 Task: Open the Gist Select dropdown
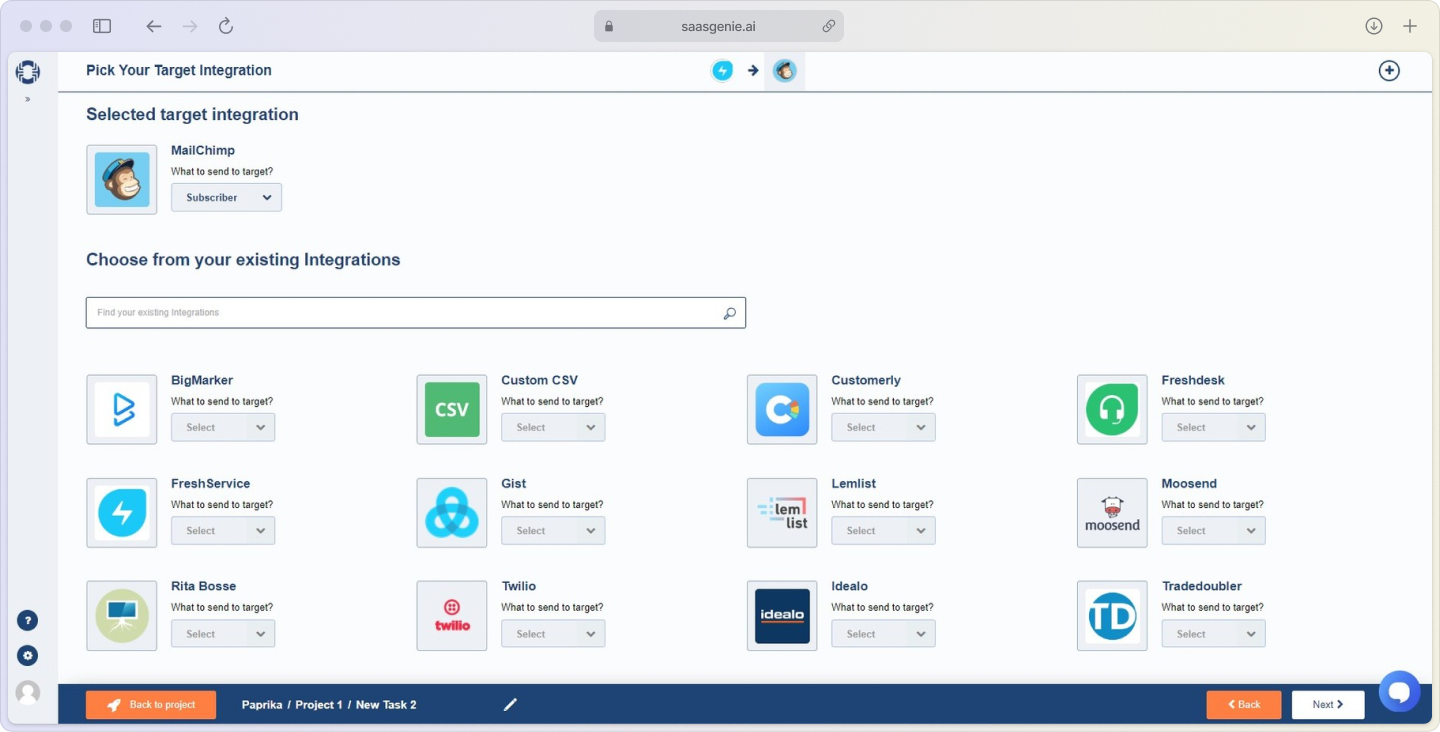[553, 531]
